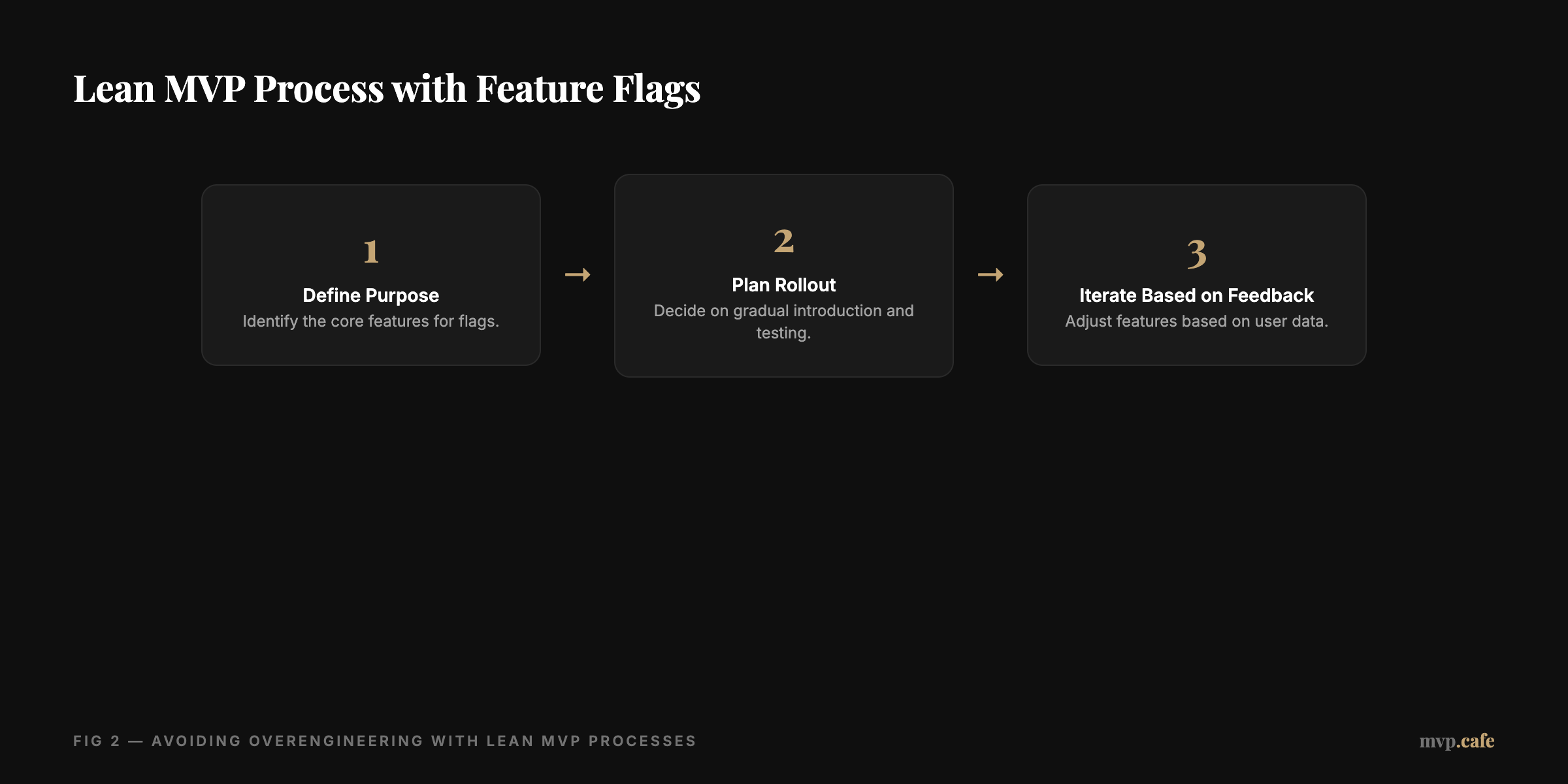Select the 'Define Purpose' heading
Image resolution: width=1568 pixels, height=784 pixels.
[x=371, y=295]
